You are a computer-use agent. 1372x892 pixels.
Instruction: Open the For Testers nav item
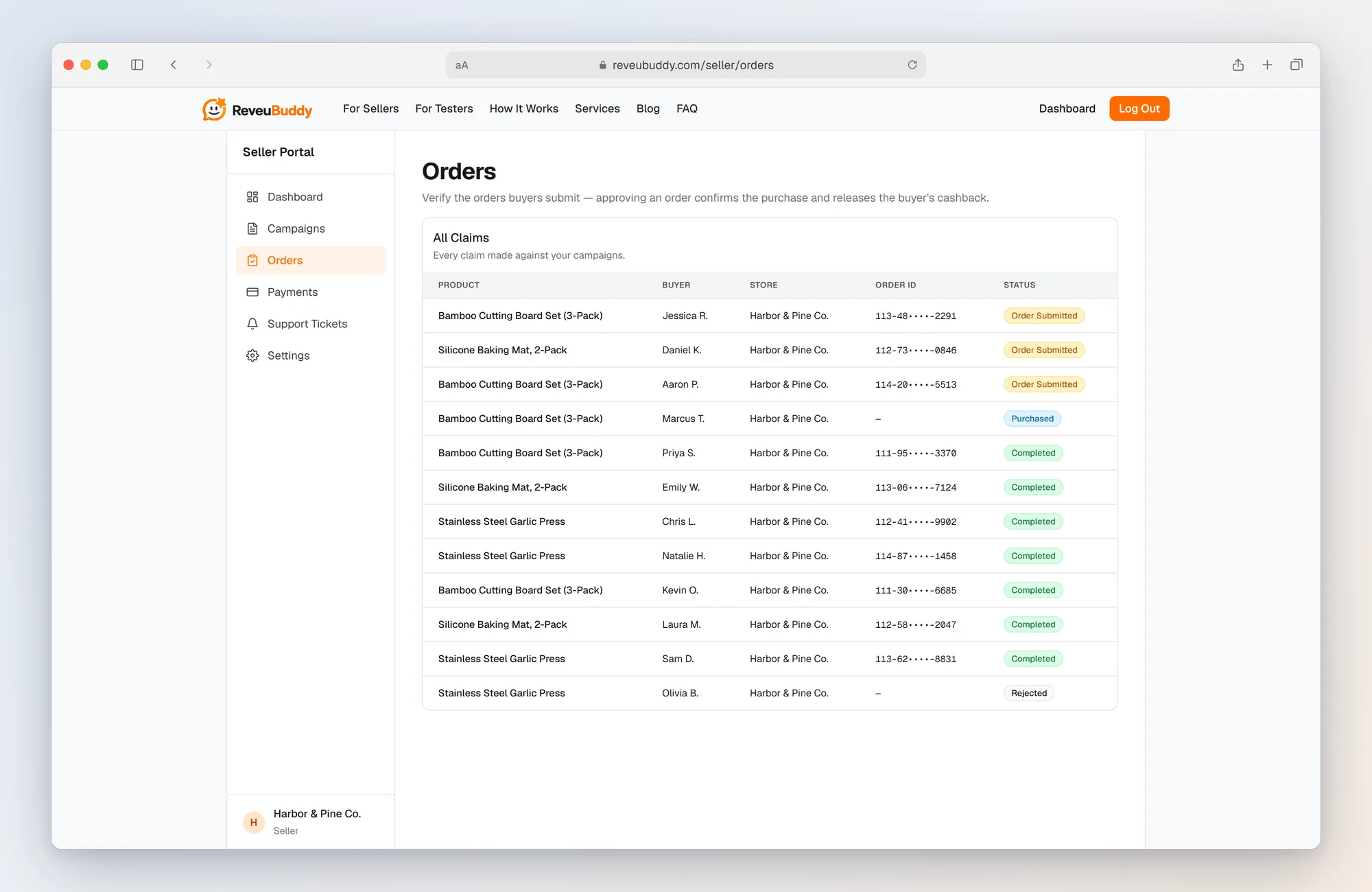click(444, 108)
